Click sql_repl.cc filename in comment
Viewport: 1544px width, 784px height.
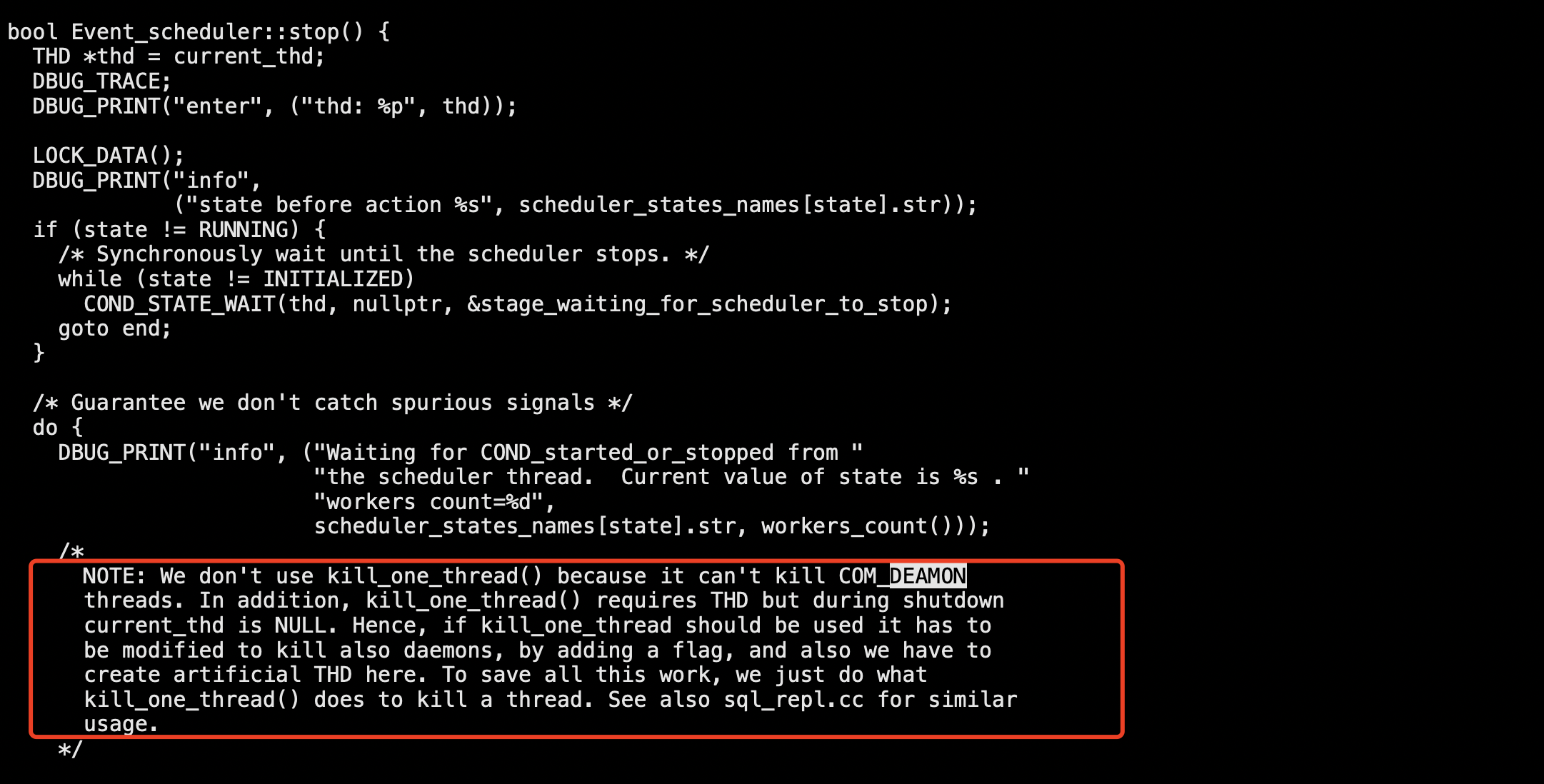pyautogui.click(x=794, y=700)
